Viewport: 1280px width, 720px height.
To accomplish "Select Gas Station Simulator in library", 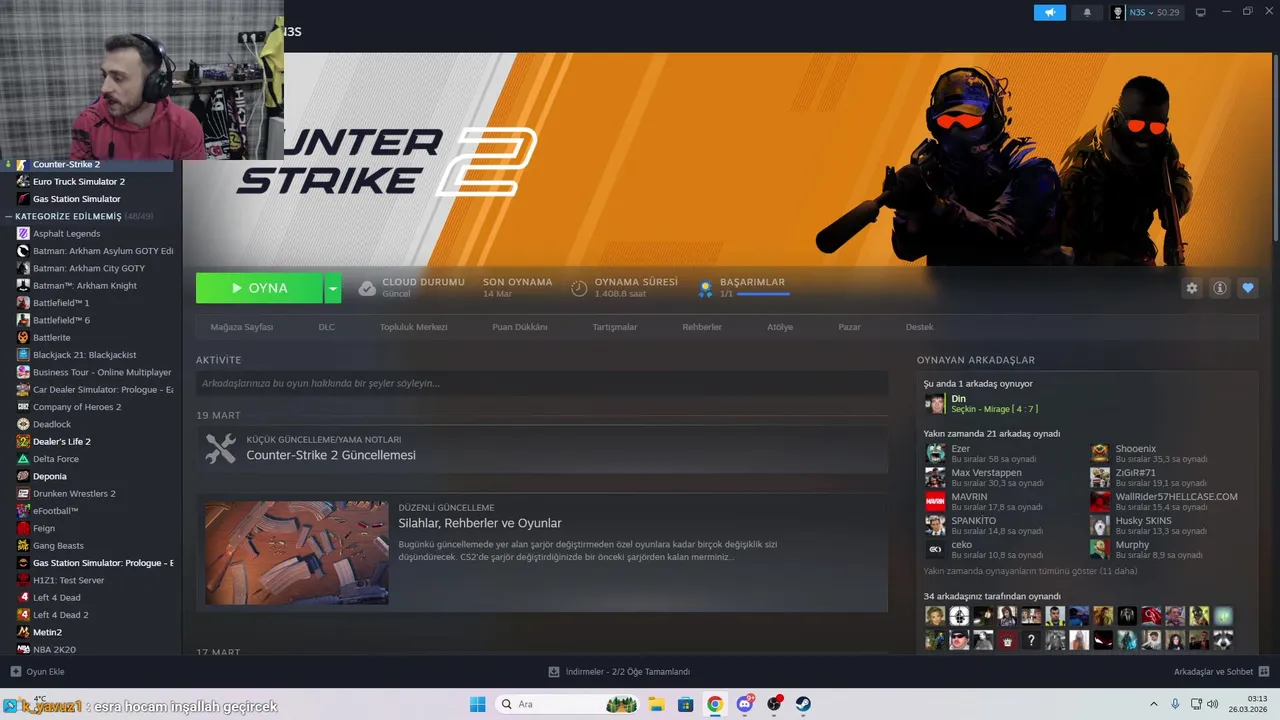I will (77, 199).
